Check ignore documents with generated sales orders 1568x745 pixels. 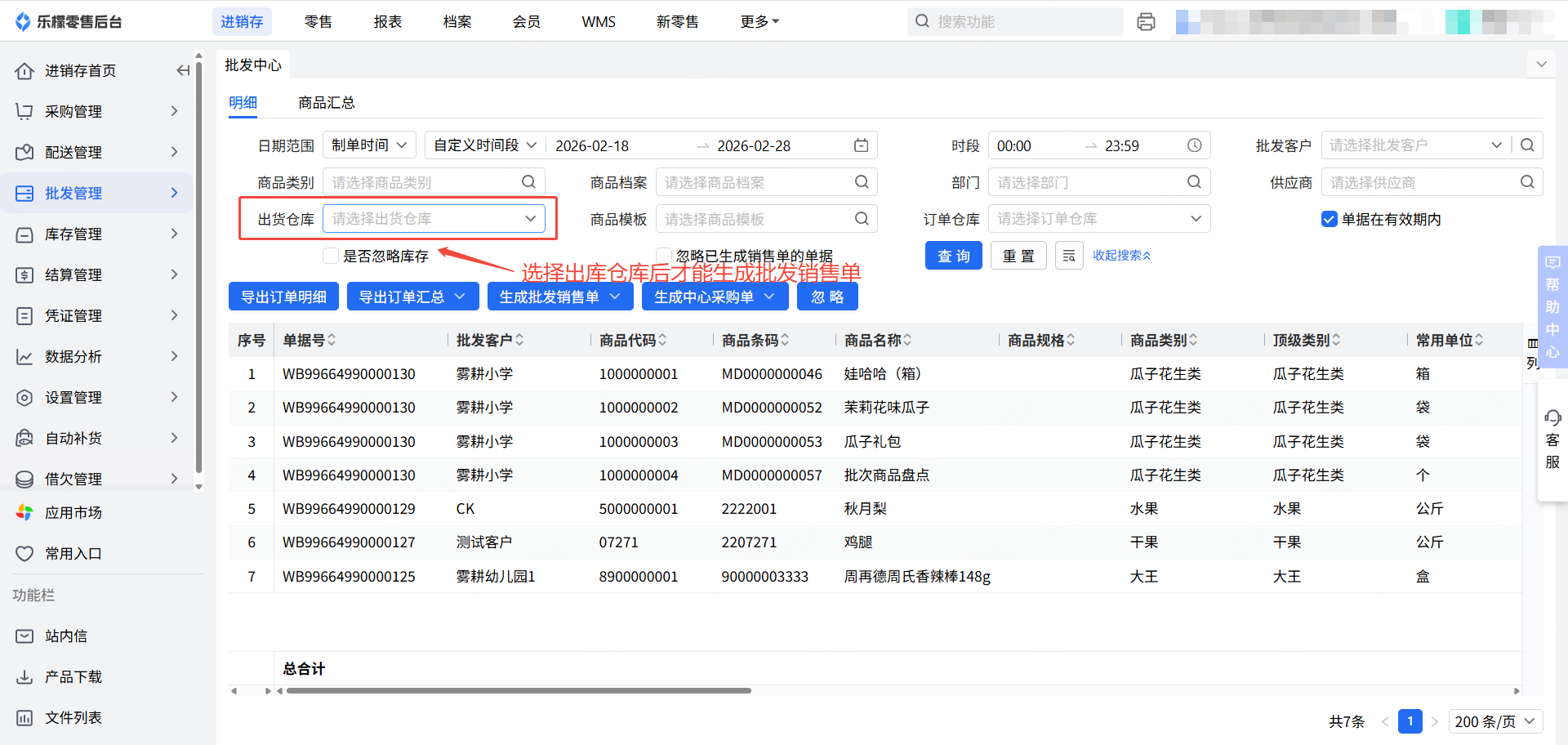point(664,256)
